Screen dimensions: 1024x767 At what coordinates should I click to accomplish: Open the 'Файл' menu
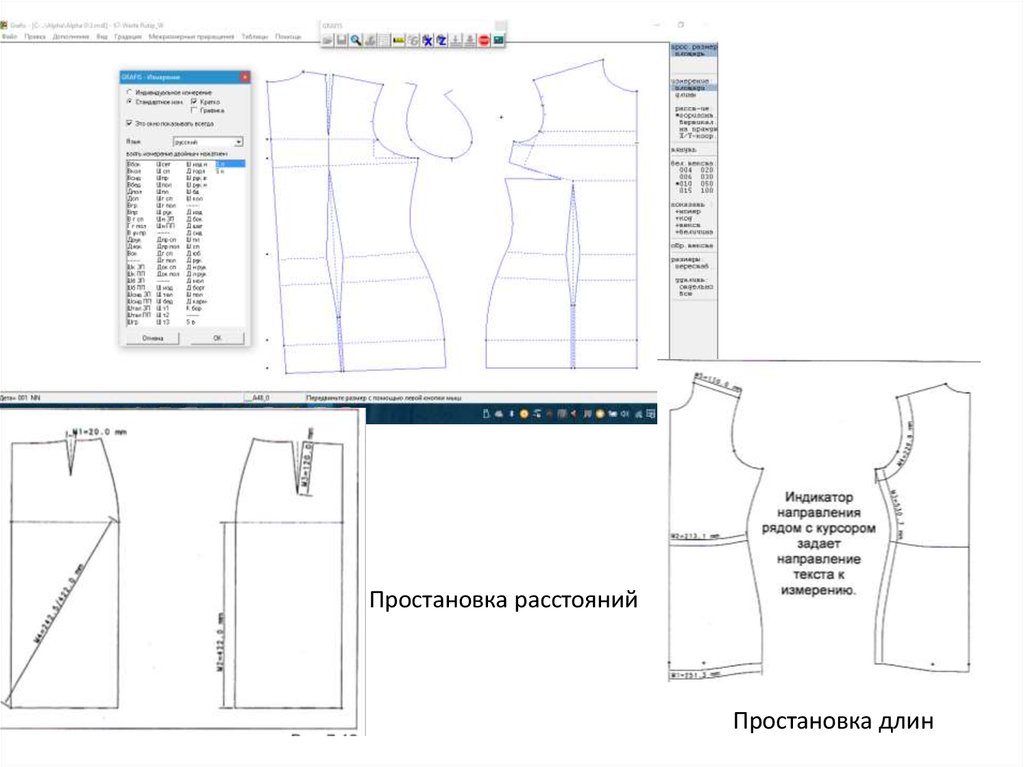pos(9,37)
